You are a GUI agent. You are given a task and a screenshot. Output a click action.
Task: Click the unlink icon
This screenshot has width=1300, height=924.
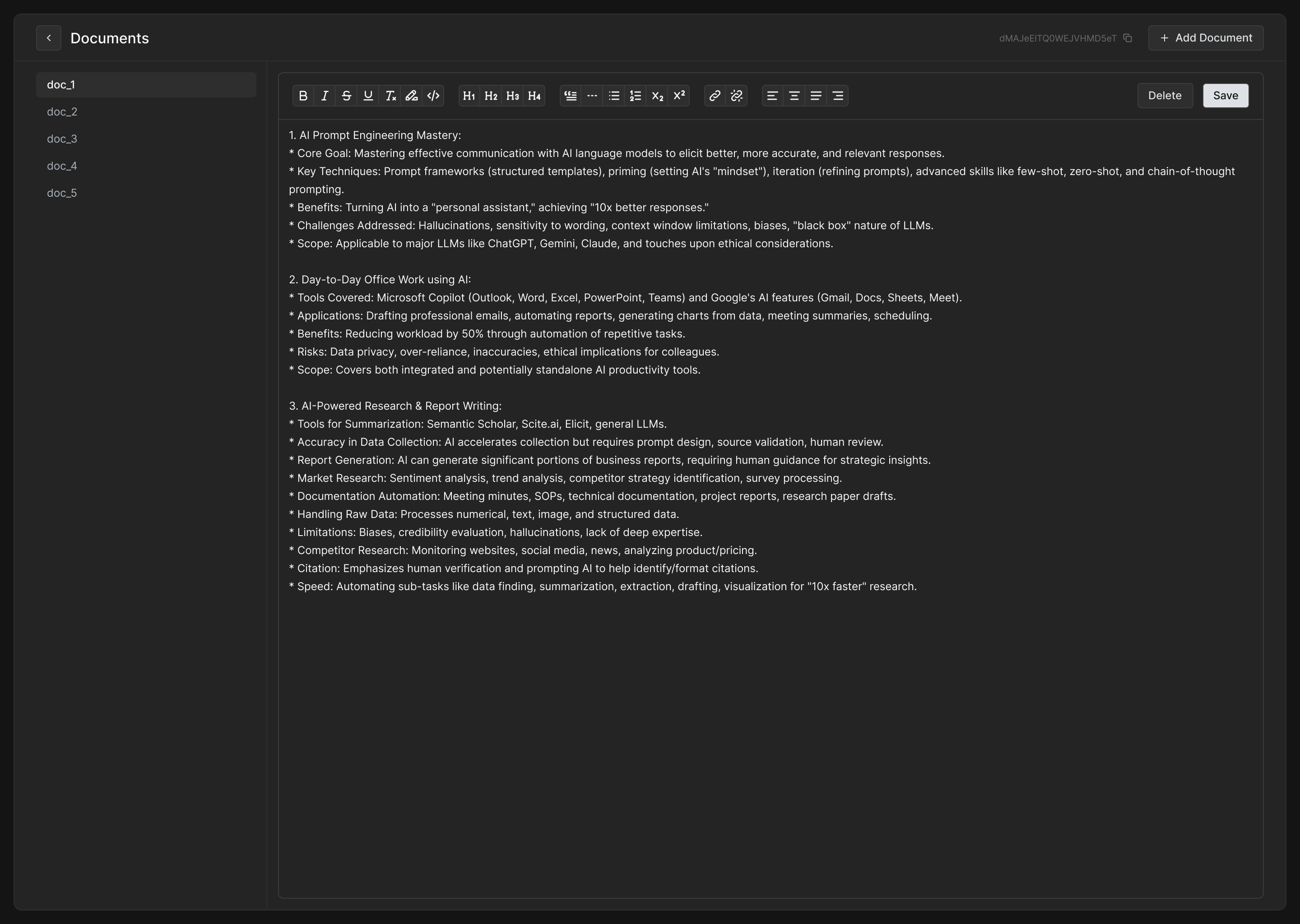click(737, 96)
